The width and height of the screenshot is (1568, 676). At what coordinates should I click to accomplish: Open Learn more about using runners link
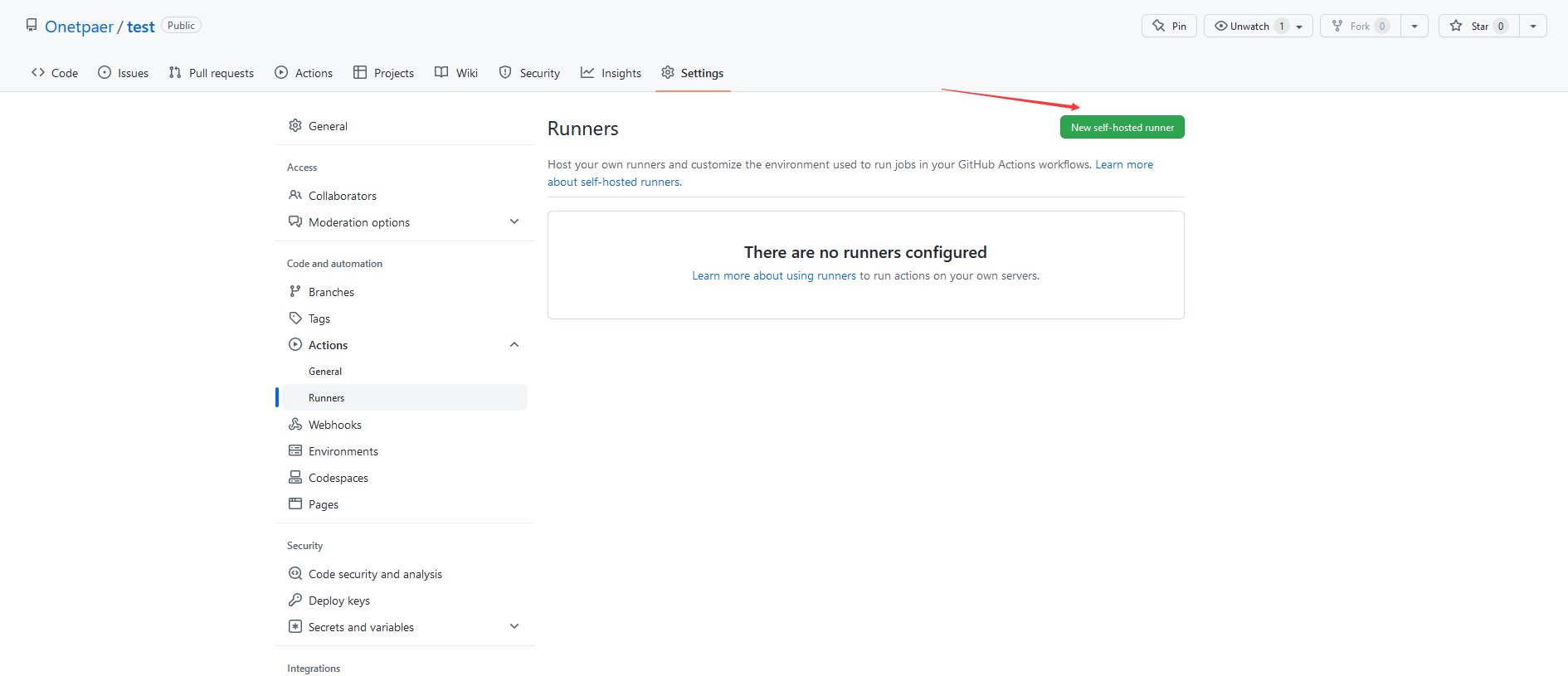(774, 275)
